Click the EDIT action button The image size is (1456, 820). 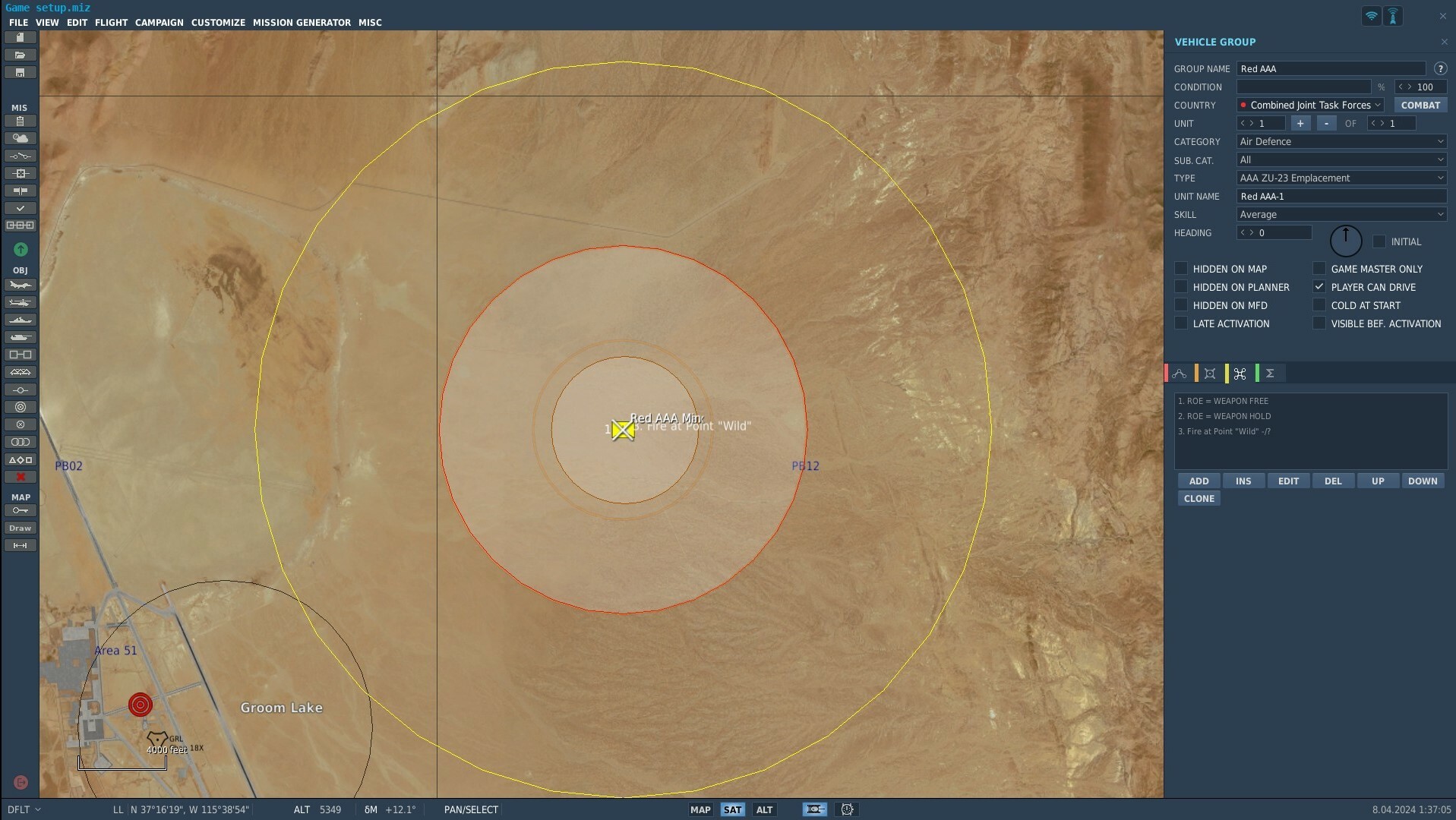(x=1288, y=481)
